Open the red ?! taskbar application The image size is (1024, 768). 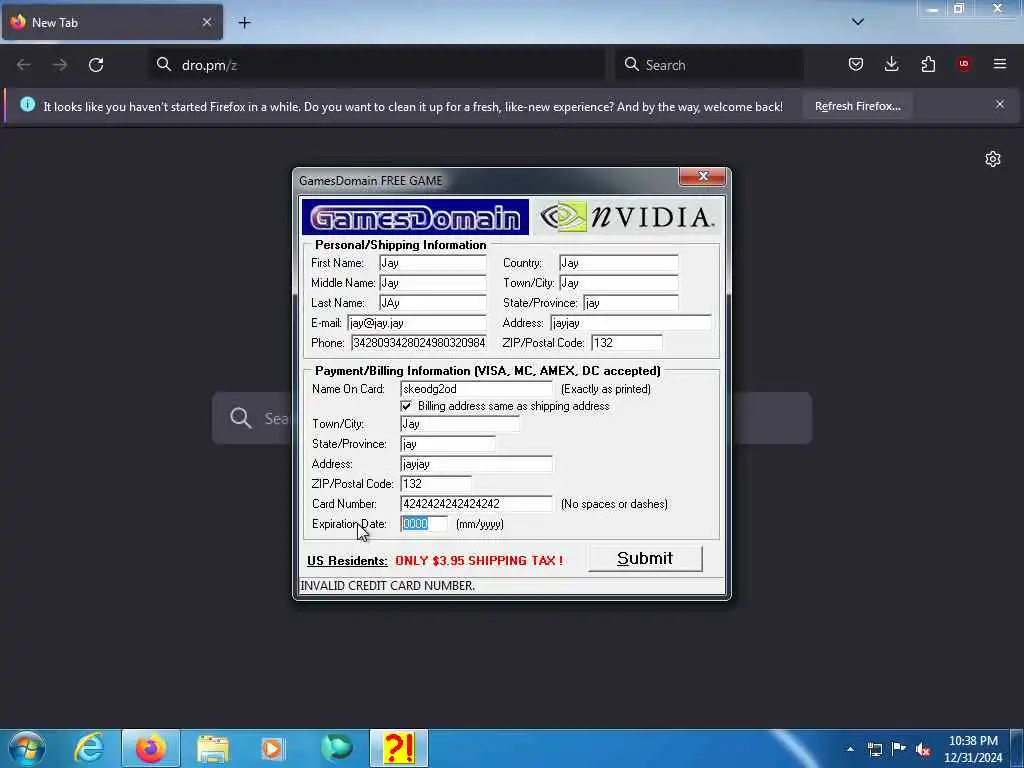[x=398, y=748]
